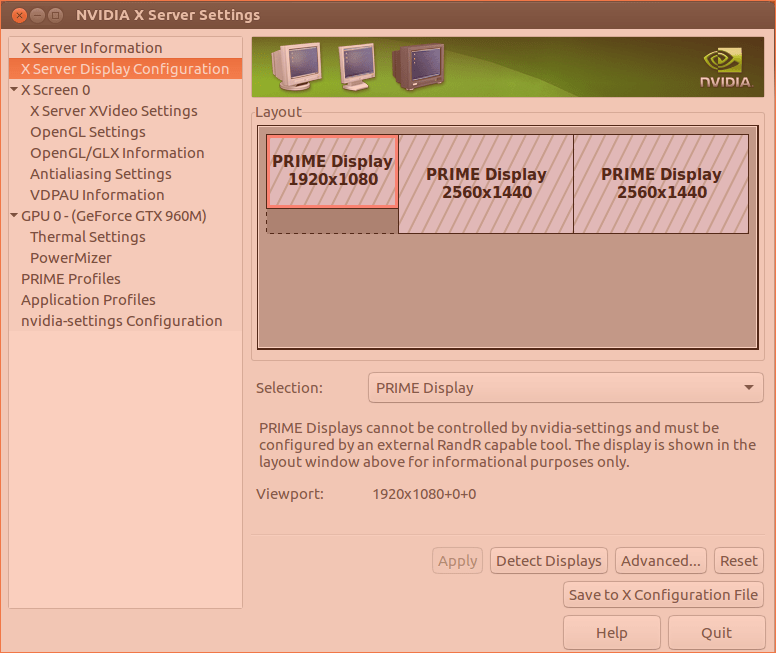Click Save to X Configuration File
776x653 pixels.
663,595
